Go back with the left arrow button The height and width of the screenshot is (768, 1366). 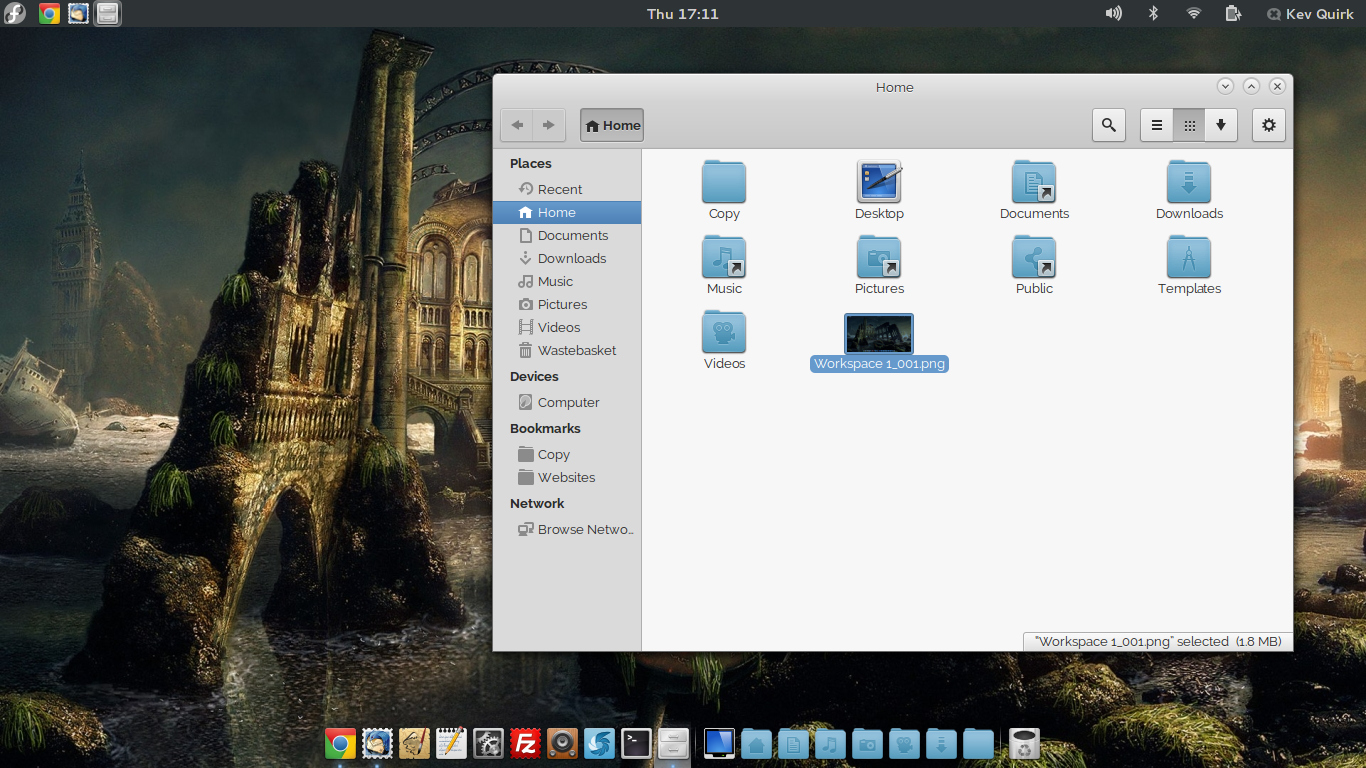[517, 125]
